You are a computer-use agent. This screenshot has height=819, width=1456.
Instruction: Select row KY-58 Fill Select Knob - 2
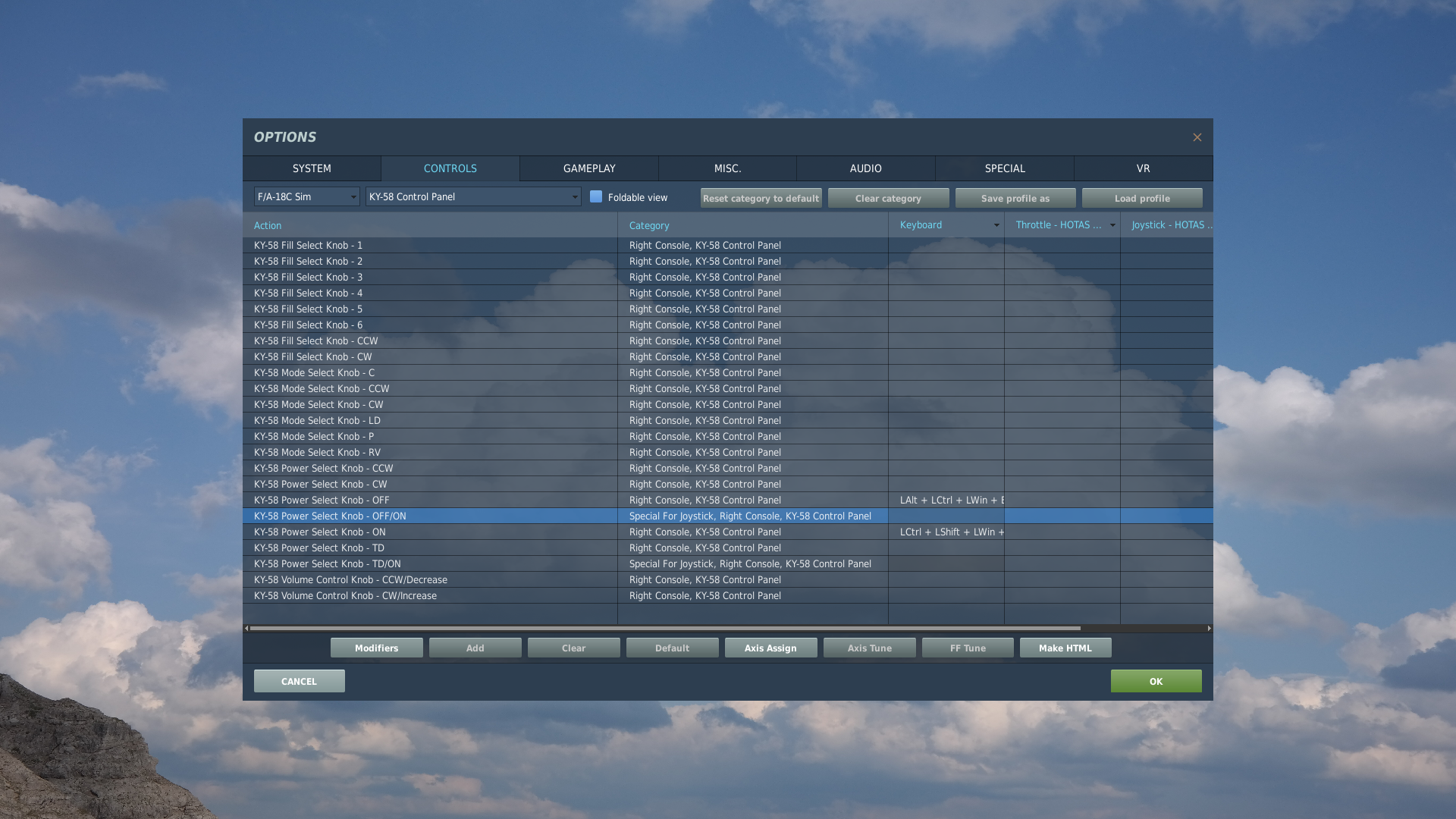[728, 261]
